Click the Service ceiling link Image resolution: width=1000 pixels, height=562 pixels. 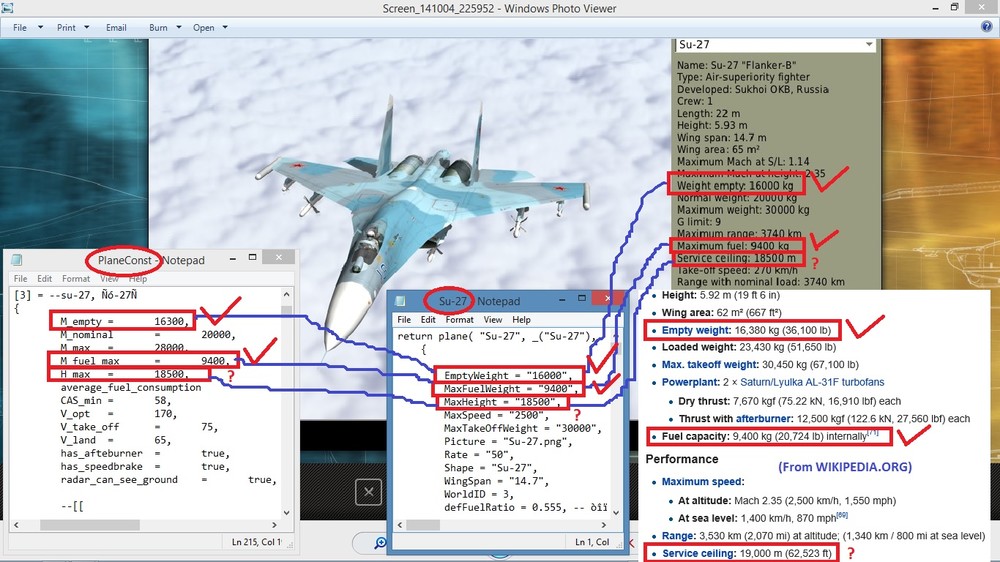[x=699, y=553]
